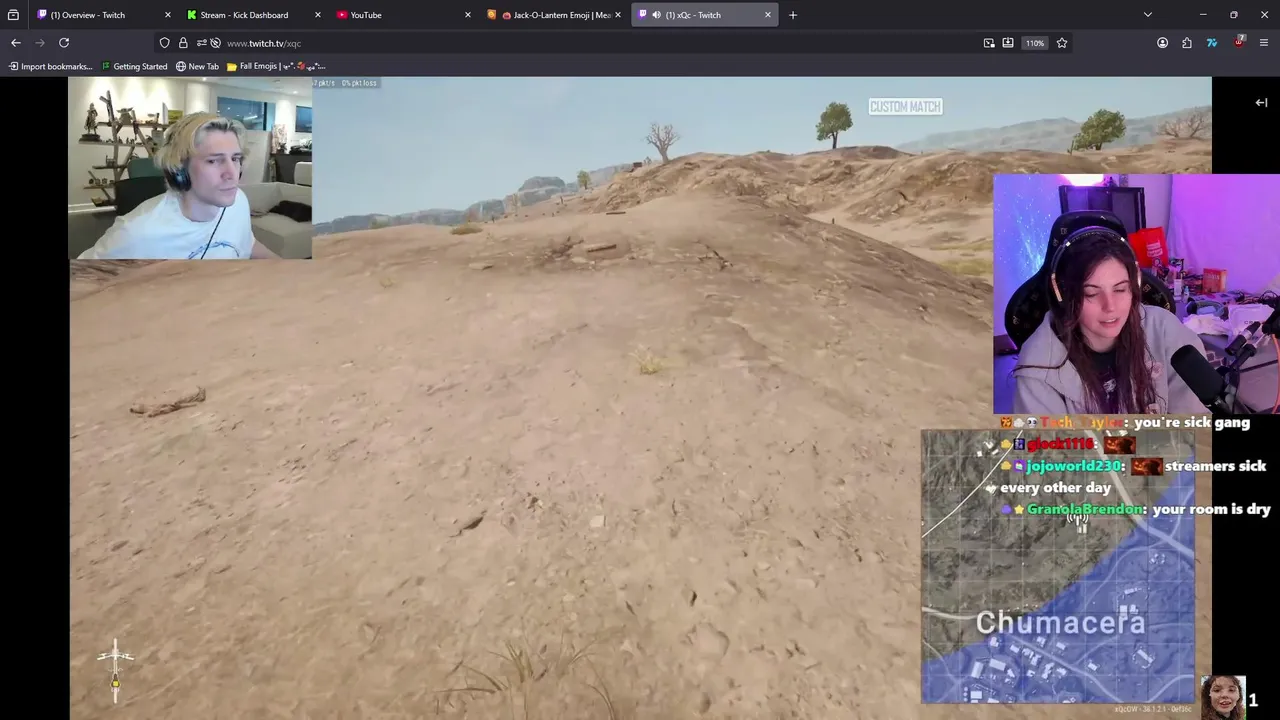Close the xQc - Twitch tab
1280x720 pixels.
tap(767, 15)
